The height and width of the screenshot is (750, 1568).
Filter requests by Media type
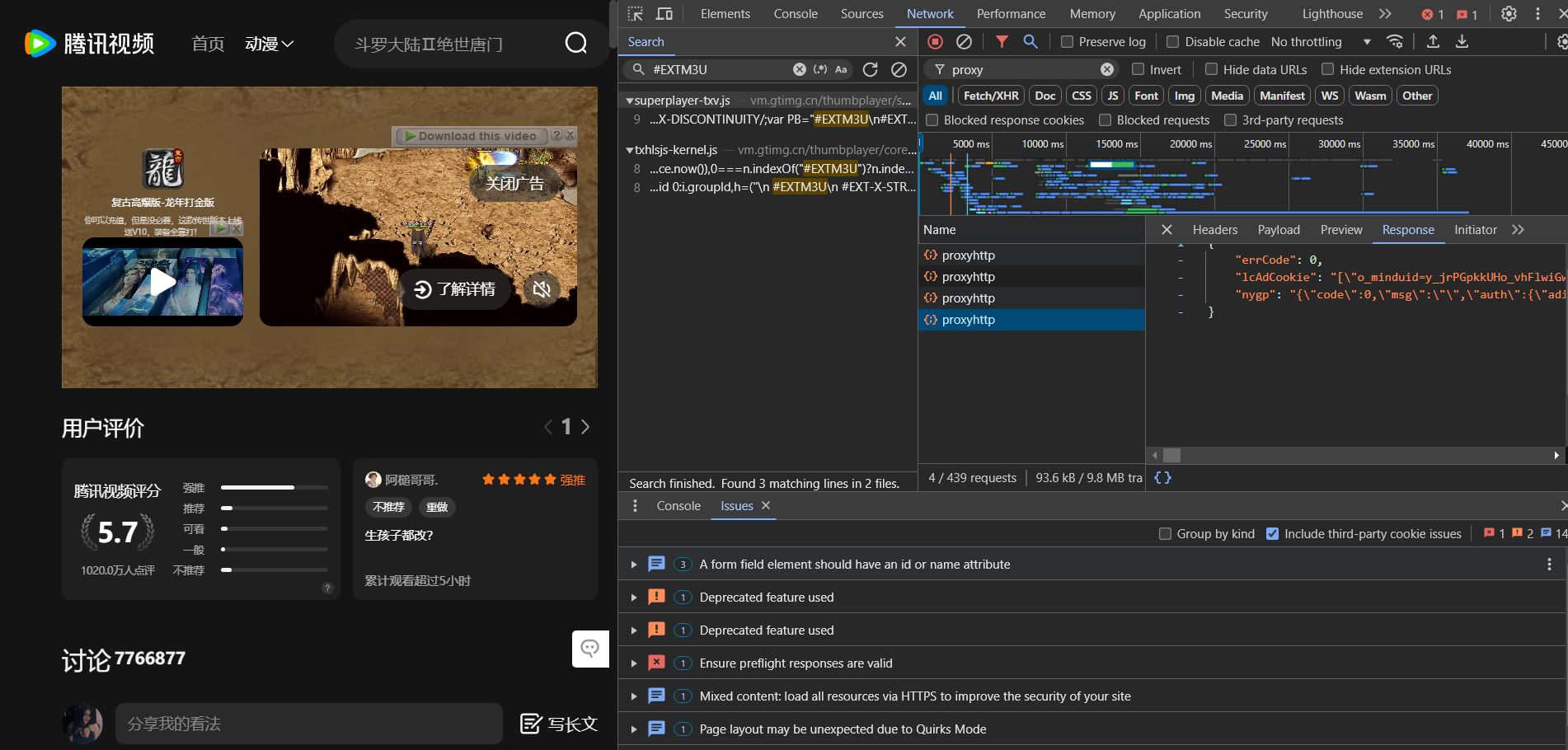pyautogui.click(x=1227, y=96)
